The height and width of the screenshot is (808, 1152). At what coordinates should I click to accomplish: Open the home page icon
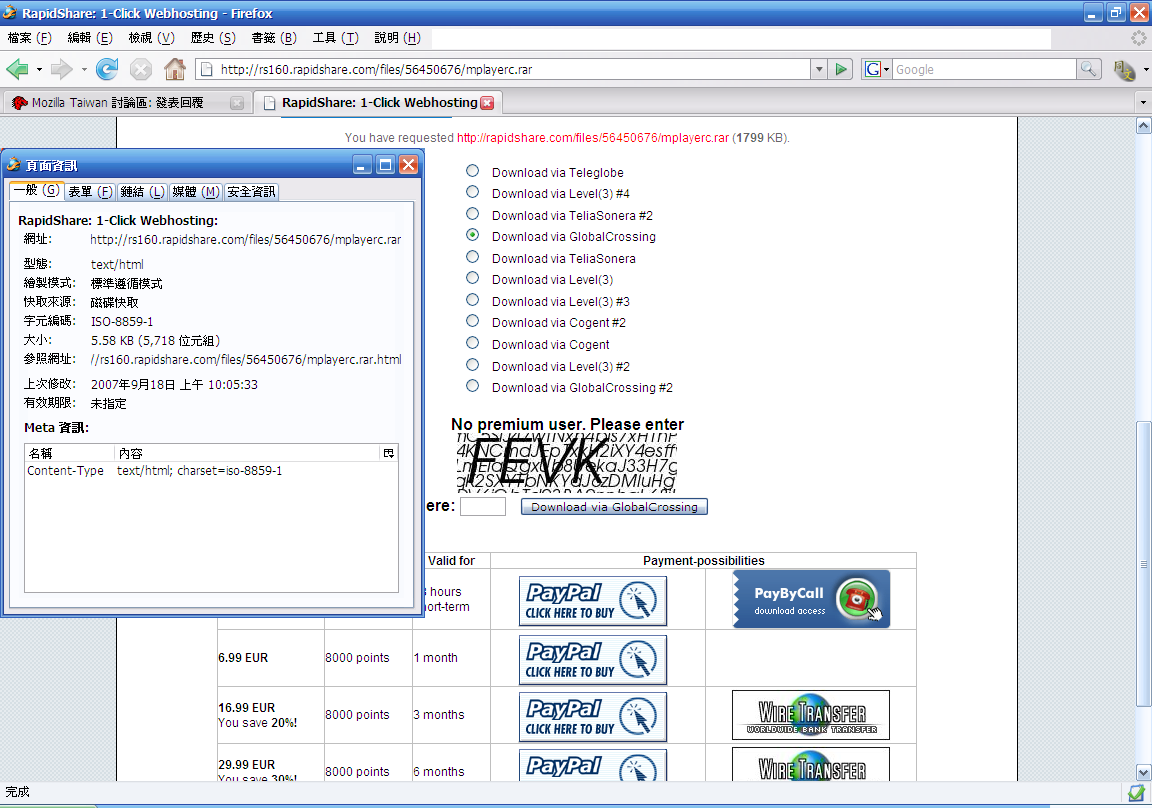click(175, 69)
